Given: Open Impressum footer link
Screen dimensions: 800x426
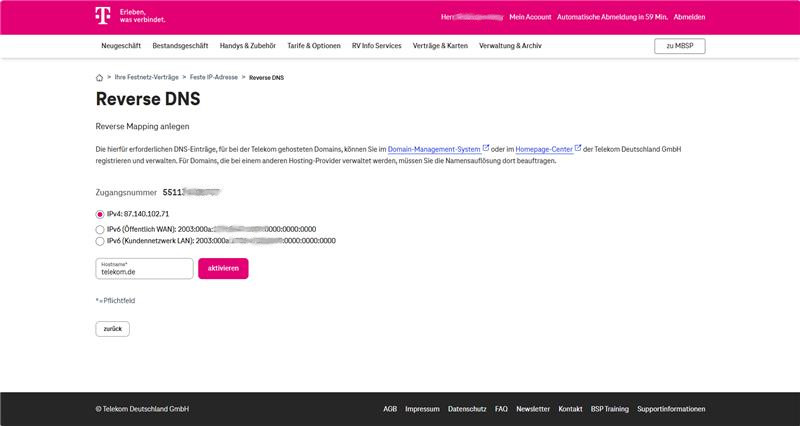Looking at the screenshot, I should click(x=422, y=409).
